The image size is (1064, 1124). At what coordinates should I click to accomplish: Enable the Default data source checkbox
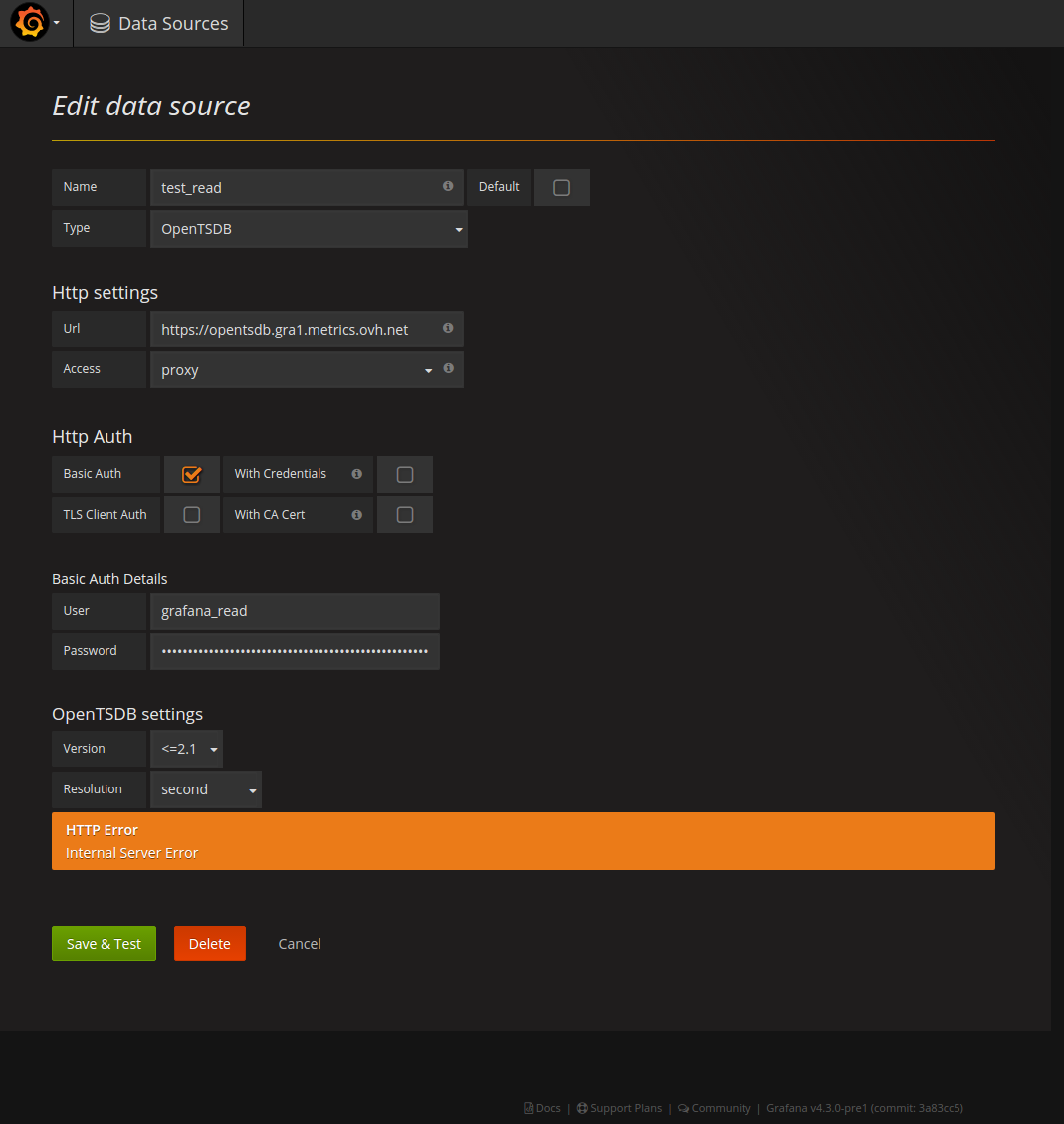[x=561, y=187]
